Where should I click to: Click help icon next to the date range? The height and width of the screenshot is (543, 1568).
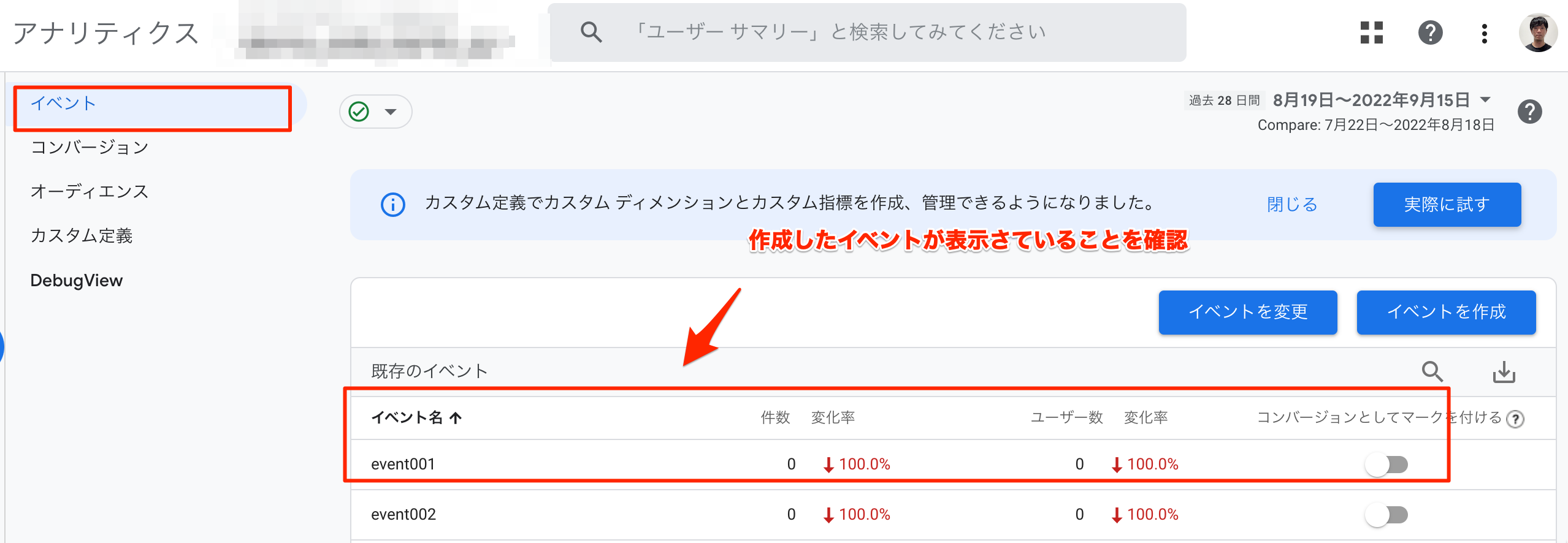coord(1530,112)
